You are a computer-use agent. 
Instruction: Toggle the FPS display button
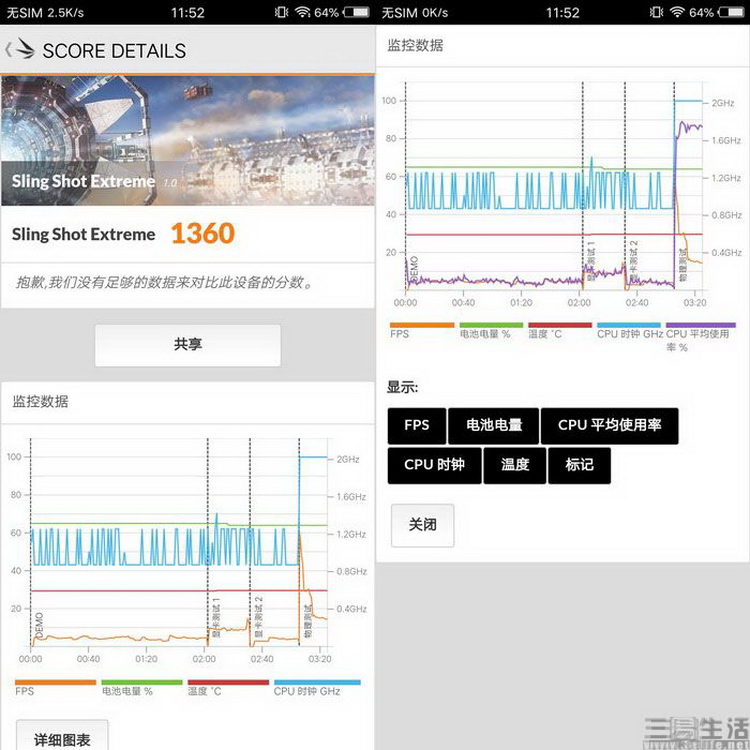(417, 426)
